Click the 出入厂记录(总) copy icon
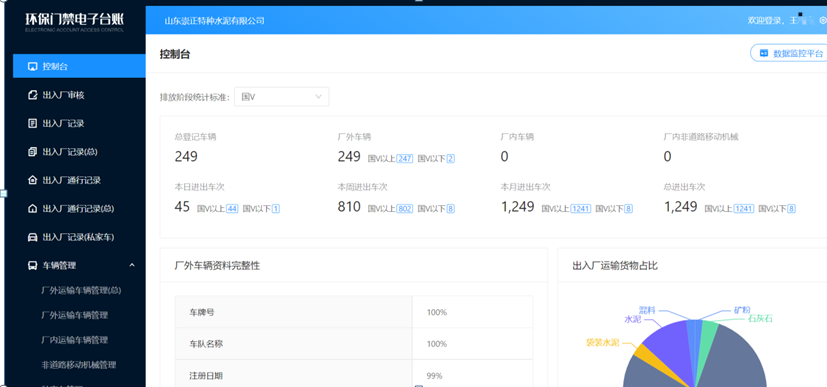This screenshot has height=387, width=827. click(x=32, y=152)
